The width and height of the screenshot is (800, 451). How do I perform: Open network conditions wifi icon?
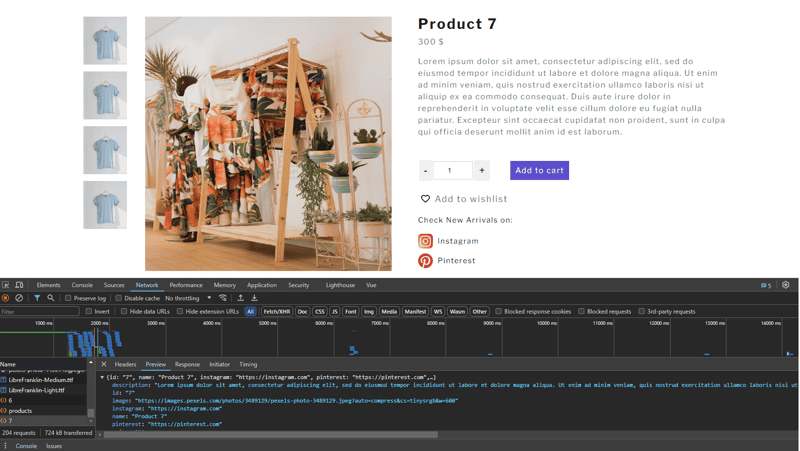[x=222, y=298]
